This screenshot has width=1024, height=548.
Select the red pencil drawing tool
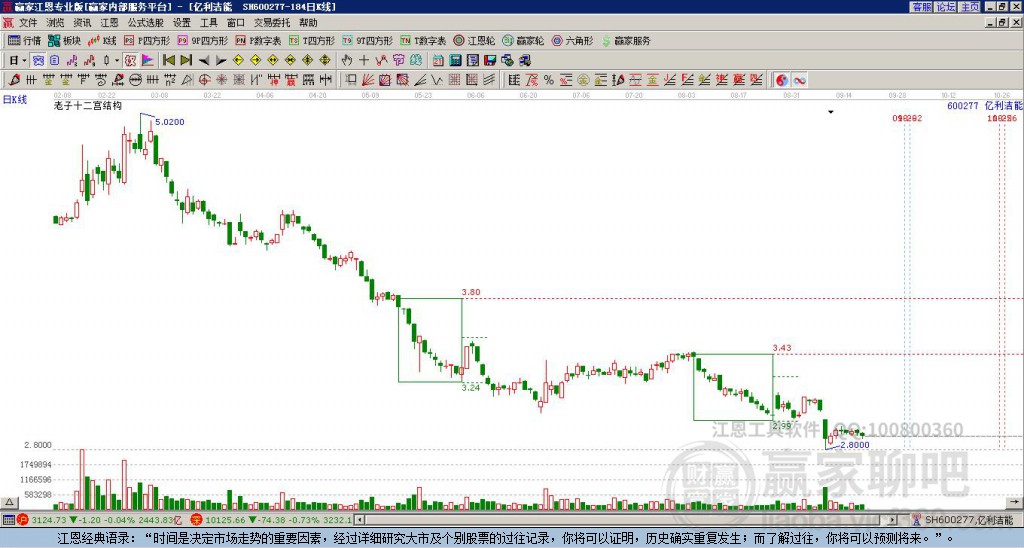tap(13, 80)
